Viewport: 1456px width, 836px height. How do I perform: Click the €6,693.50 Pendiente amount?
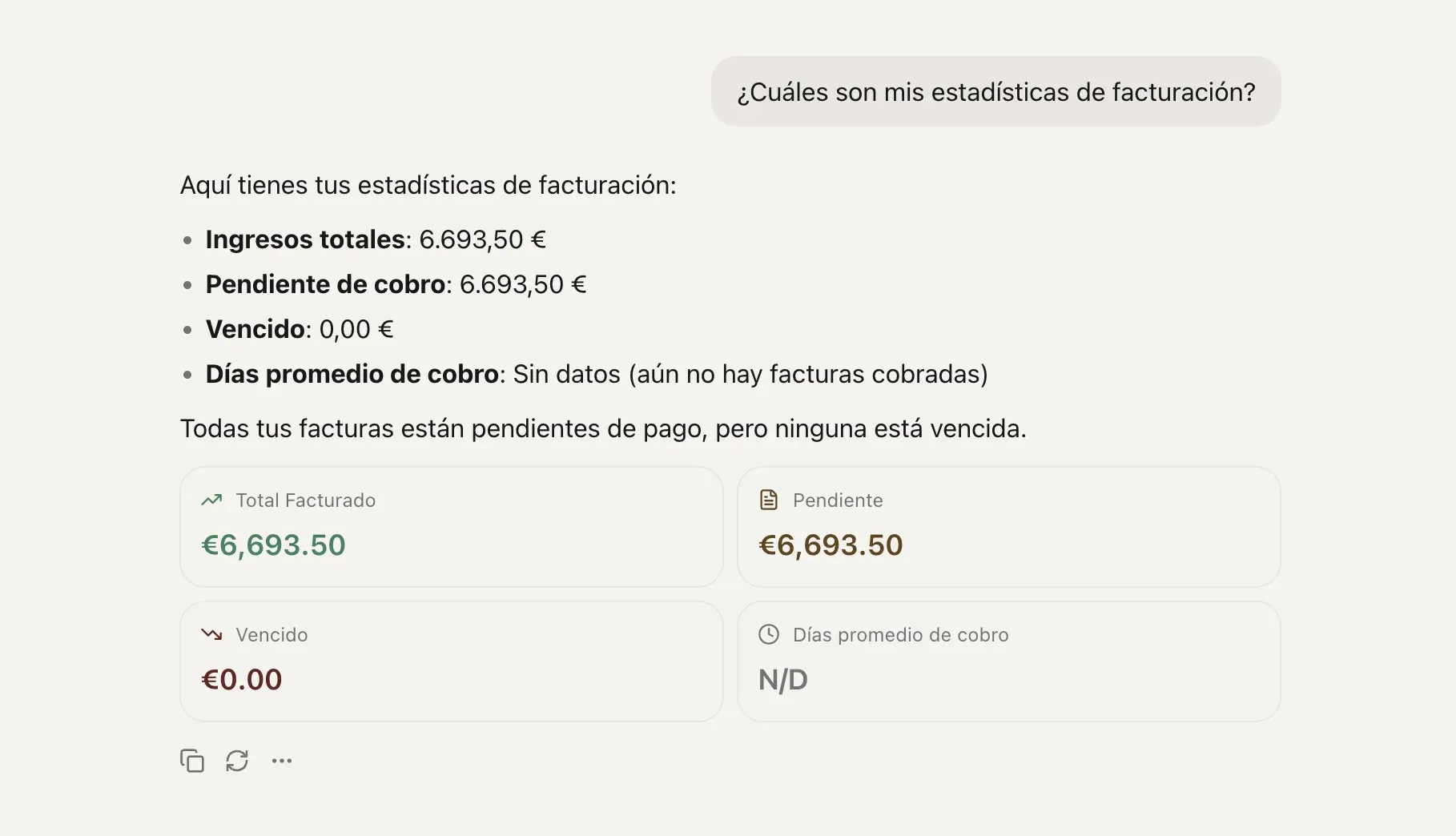[831, 545]
